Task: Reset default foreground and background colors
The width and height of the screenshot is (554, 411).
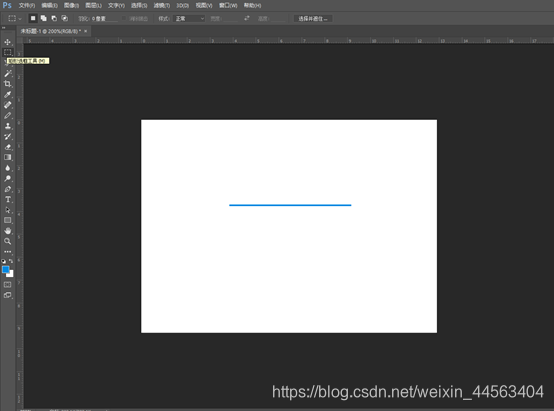Action: tap(4, 261)
